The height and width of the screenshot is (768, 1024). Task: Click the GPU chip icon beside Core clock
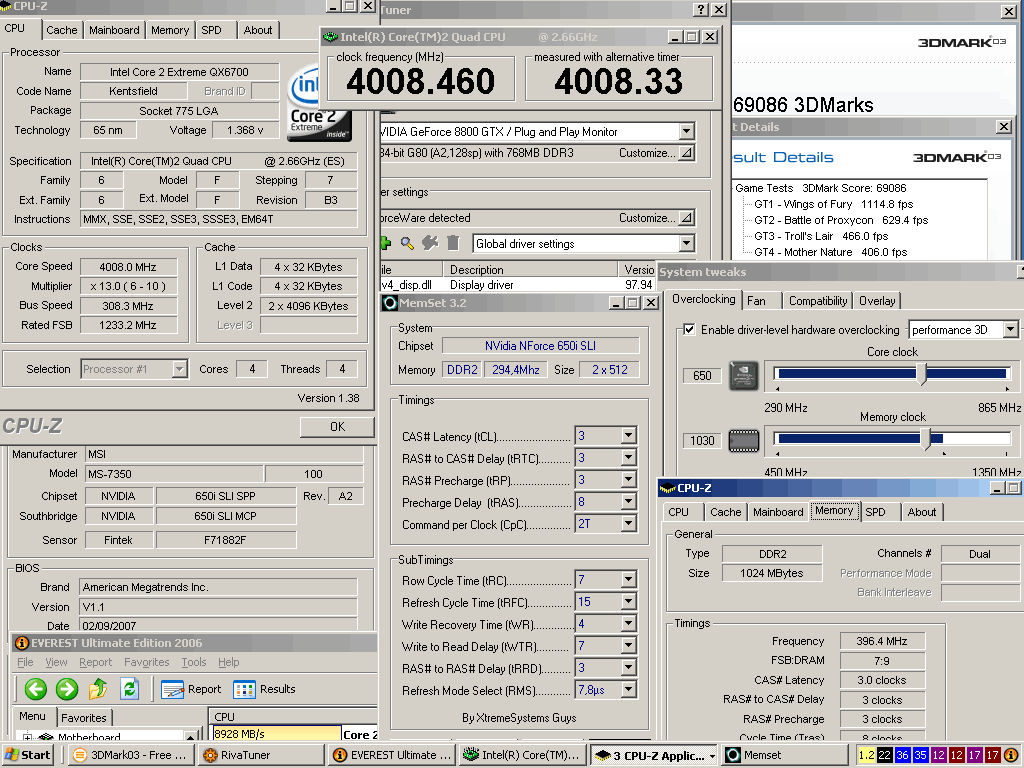point(744,376)
